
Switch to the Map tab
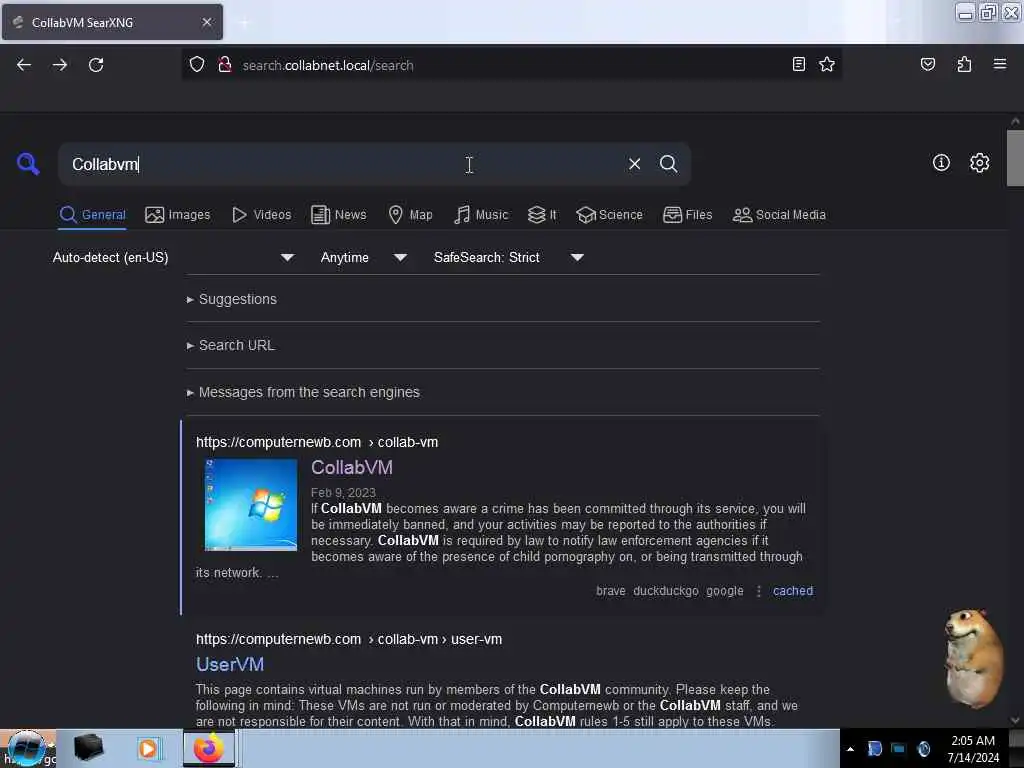click(410, 215)
